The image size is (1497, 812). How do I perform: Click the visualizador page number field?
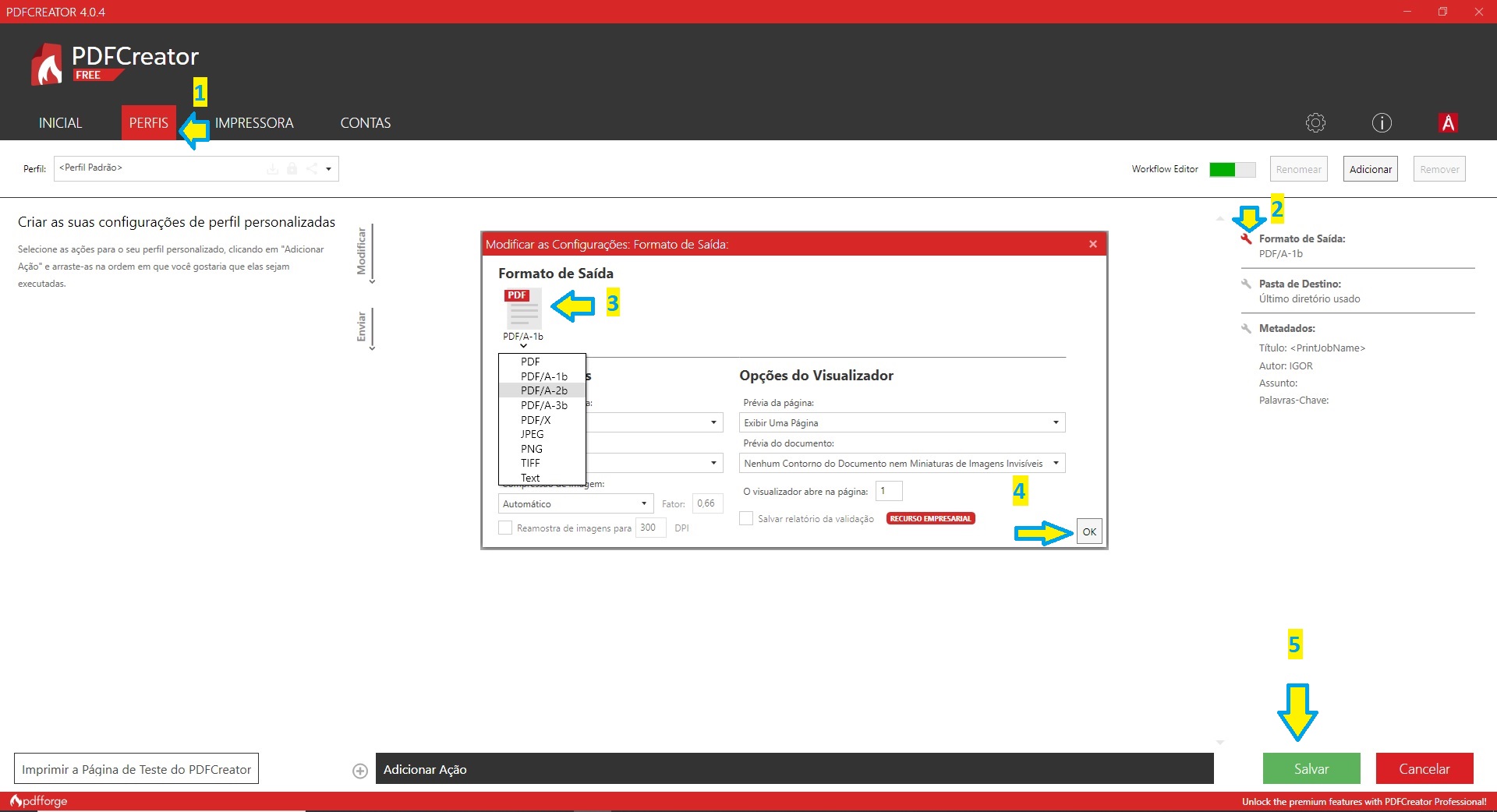(x=889, y=491)
